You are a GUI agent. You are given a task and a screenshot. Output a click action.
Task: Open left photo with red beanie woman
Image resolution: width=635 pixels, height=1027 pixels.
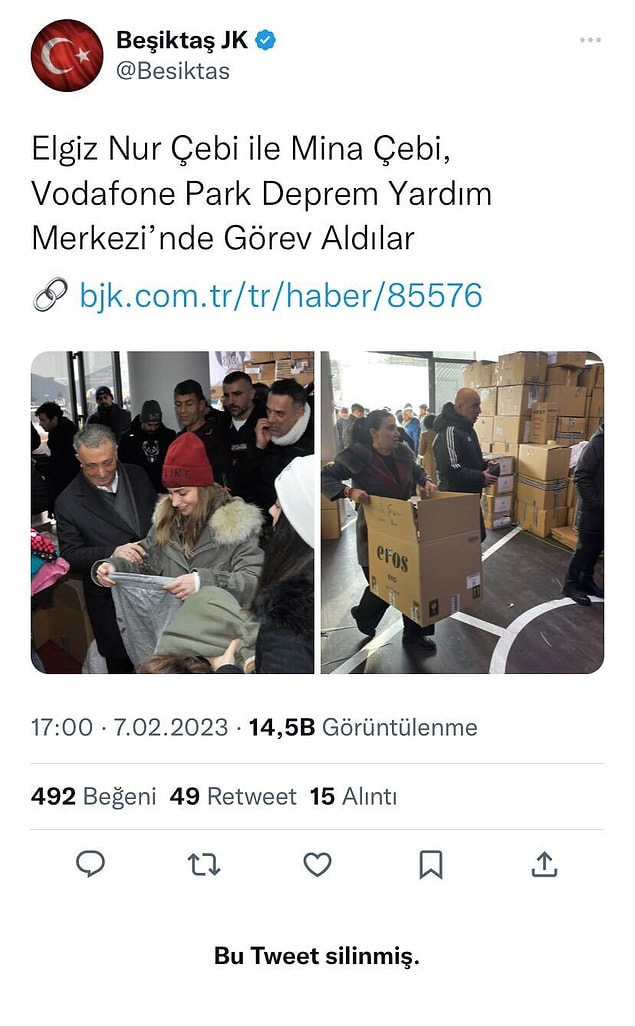pyautogui.click(x=173, y=512)
